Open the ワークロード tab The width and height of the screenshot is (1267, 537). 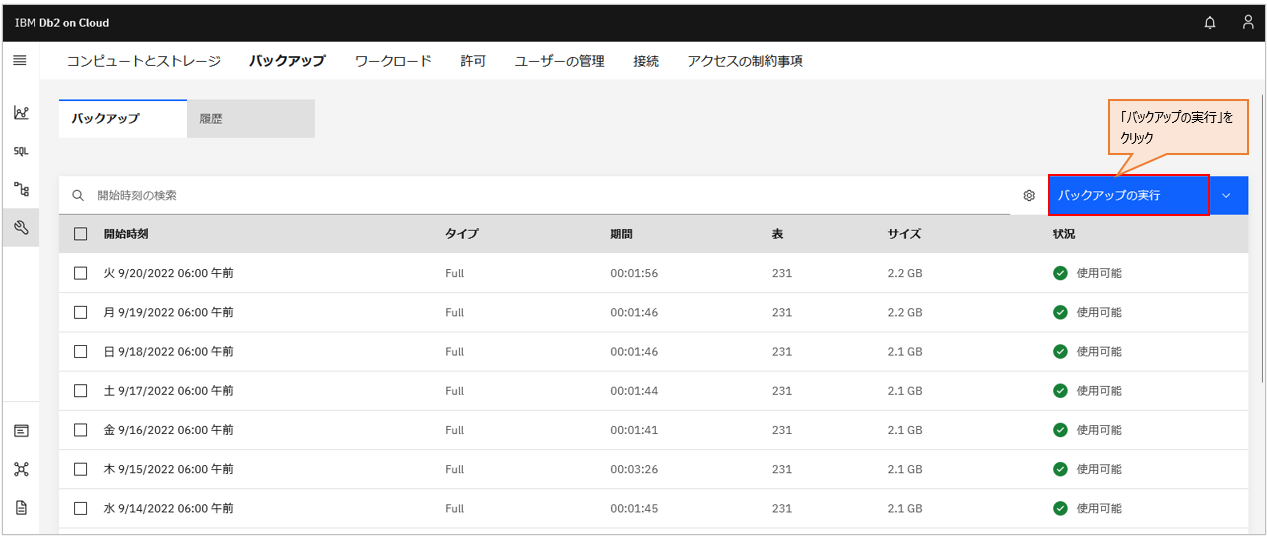pos(393,61)
